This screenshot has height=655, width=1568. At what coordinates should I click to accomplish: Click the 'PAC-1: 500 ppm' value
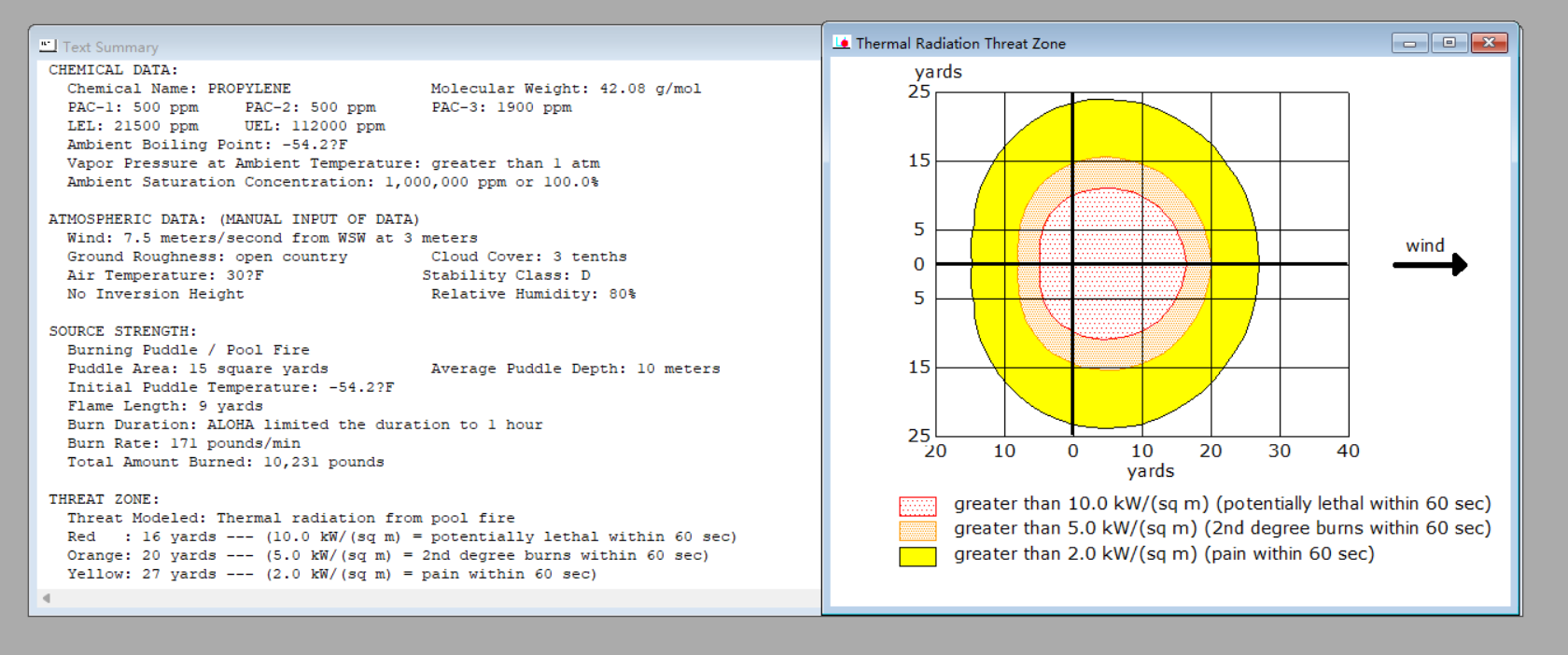133,107
